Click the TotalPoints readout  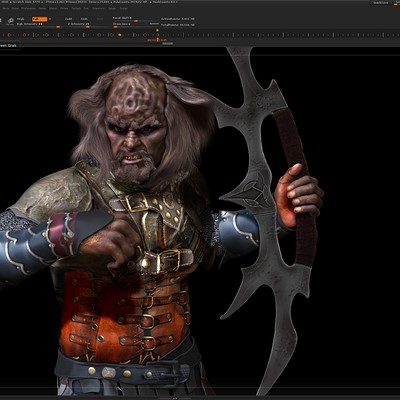(178, 25)
